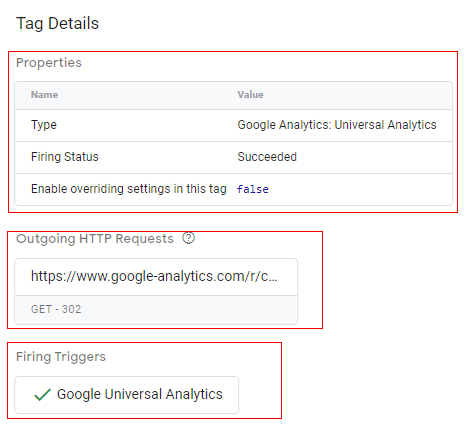This screenshot has width=466, height=431.
Task: Click the Tag Details heading
Action: coord(57,24)
